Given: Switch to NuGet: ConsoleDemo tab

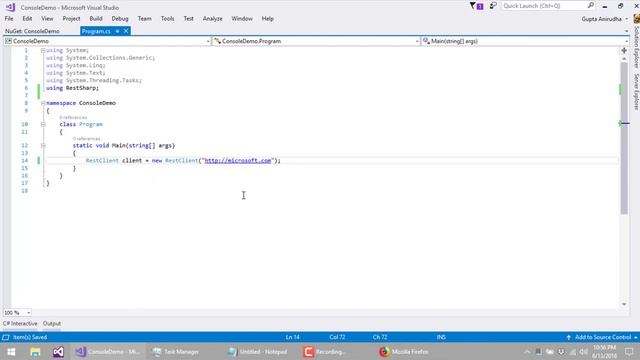Looking at the screenshot, I should click(32, 31).
